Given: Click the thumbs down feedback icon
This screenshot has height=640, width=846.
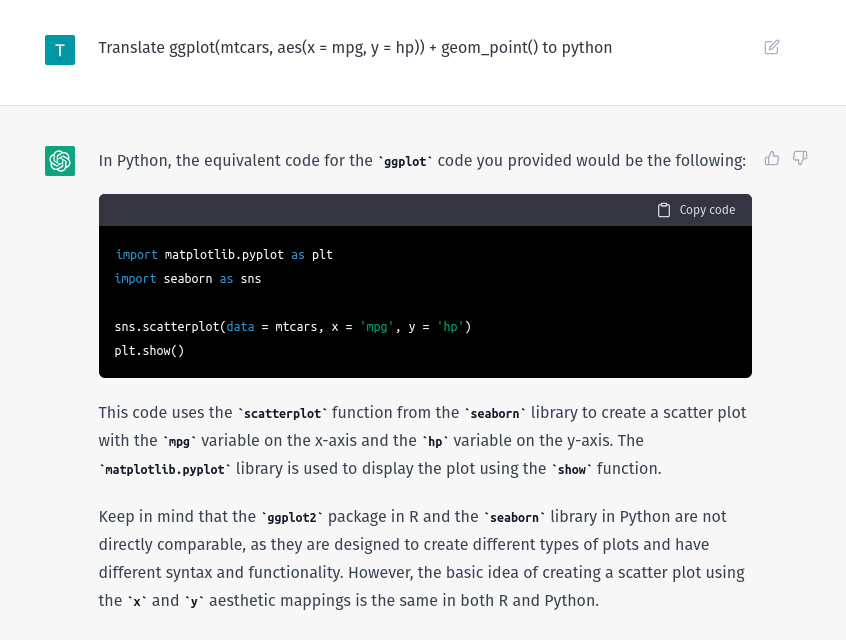Looking at the screenshot, I should click(800, 158).
